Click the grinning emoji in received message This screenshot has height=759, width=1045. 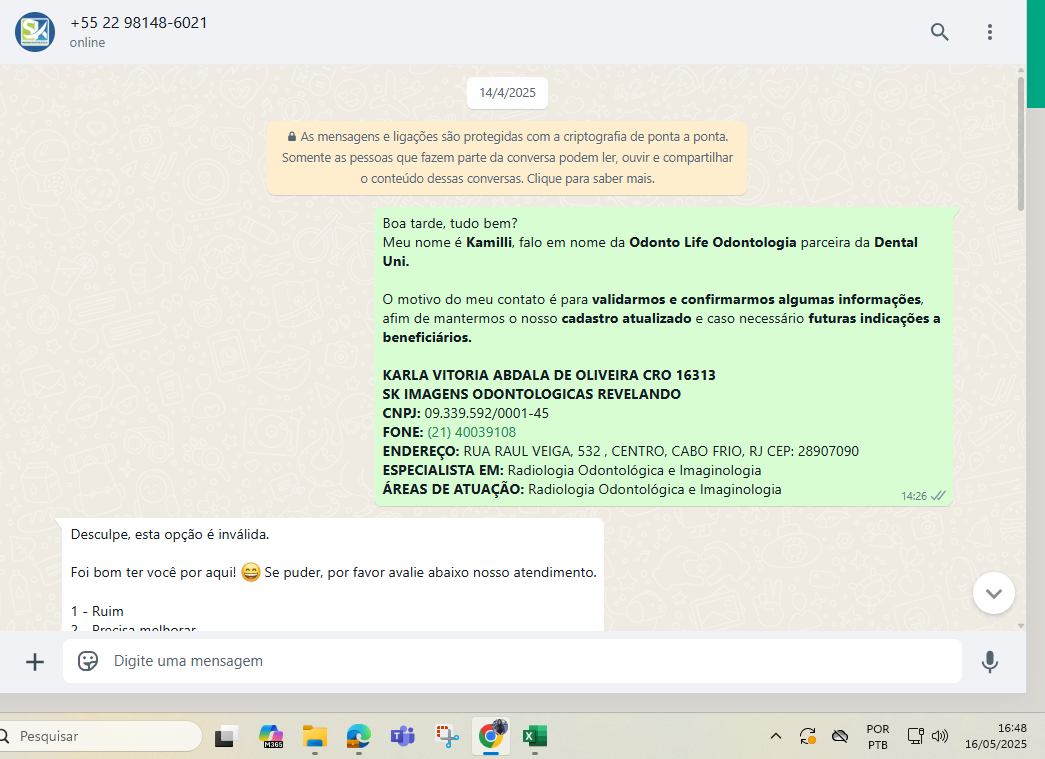tap(251, 572)
